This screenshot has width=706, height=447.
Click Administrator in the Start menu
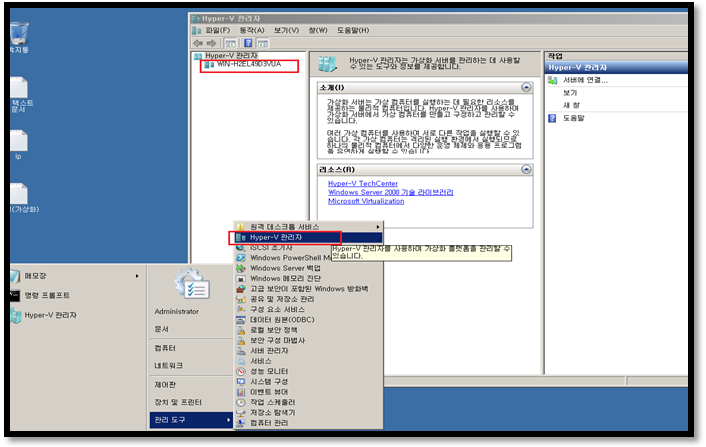coord(176,312)
